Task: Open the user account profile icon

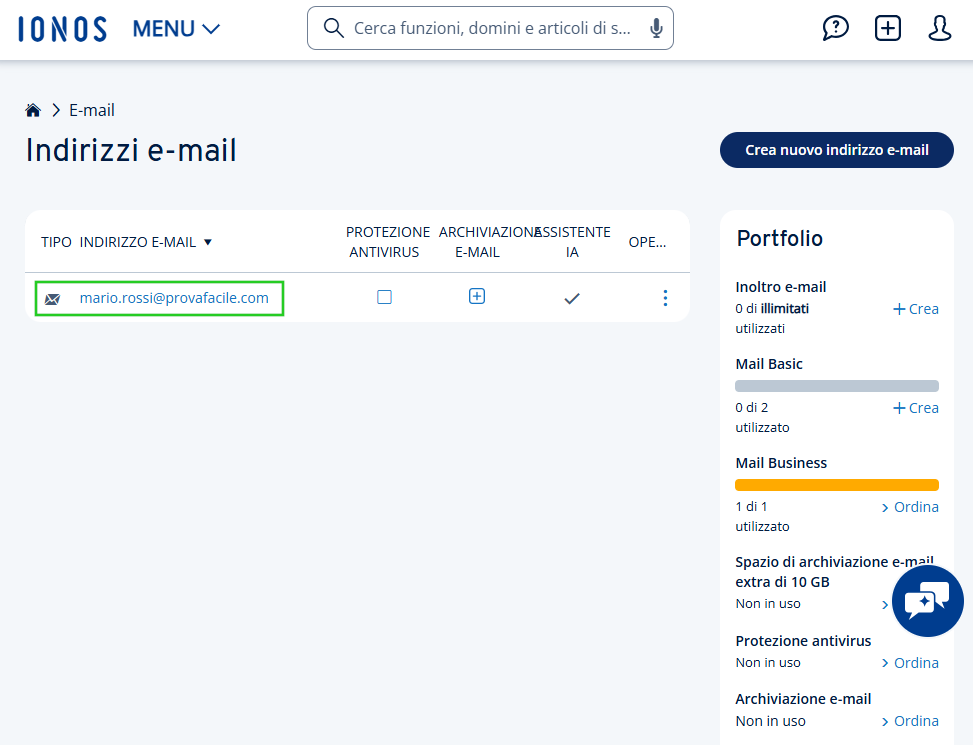Action: pos(939,28)
